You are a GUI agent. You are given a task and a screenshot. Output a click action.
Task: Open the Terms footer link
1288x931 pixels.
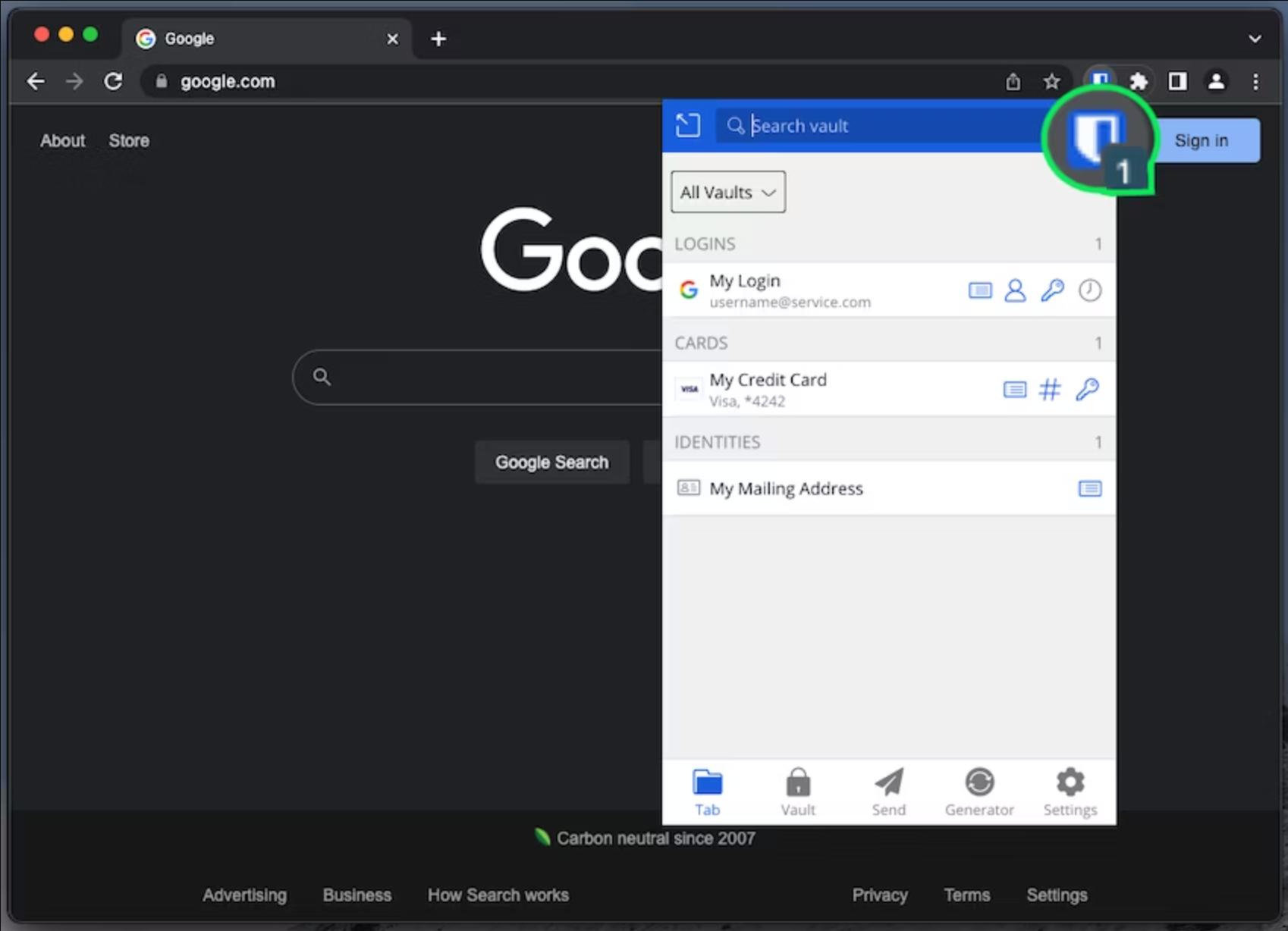coord(967,895)
